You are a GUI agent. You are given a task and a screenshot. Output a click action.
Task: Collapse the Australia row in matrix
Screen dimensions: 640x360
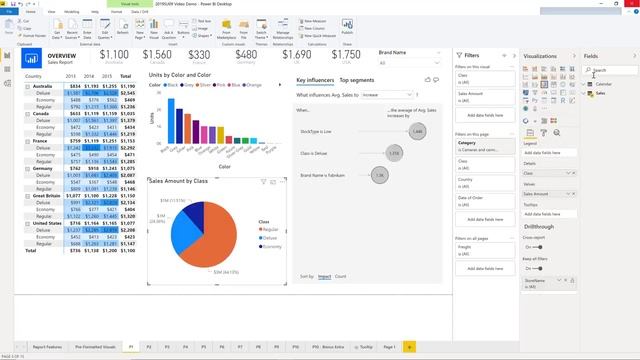pyautogui.click(x=27, y=87)
